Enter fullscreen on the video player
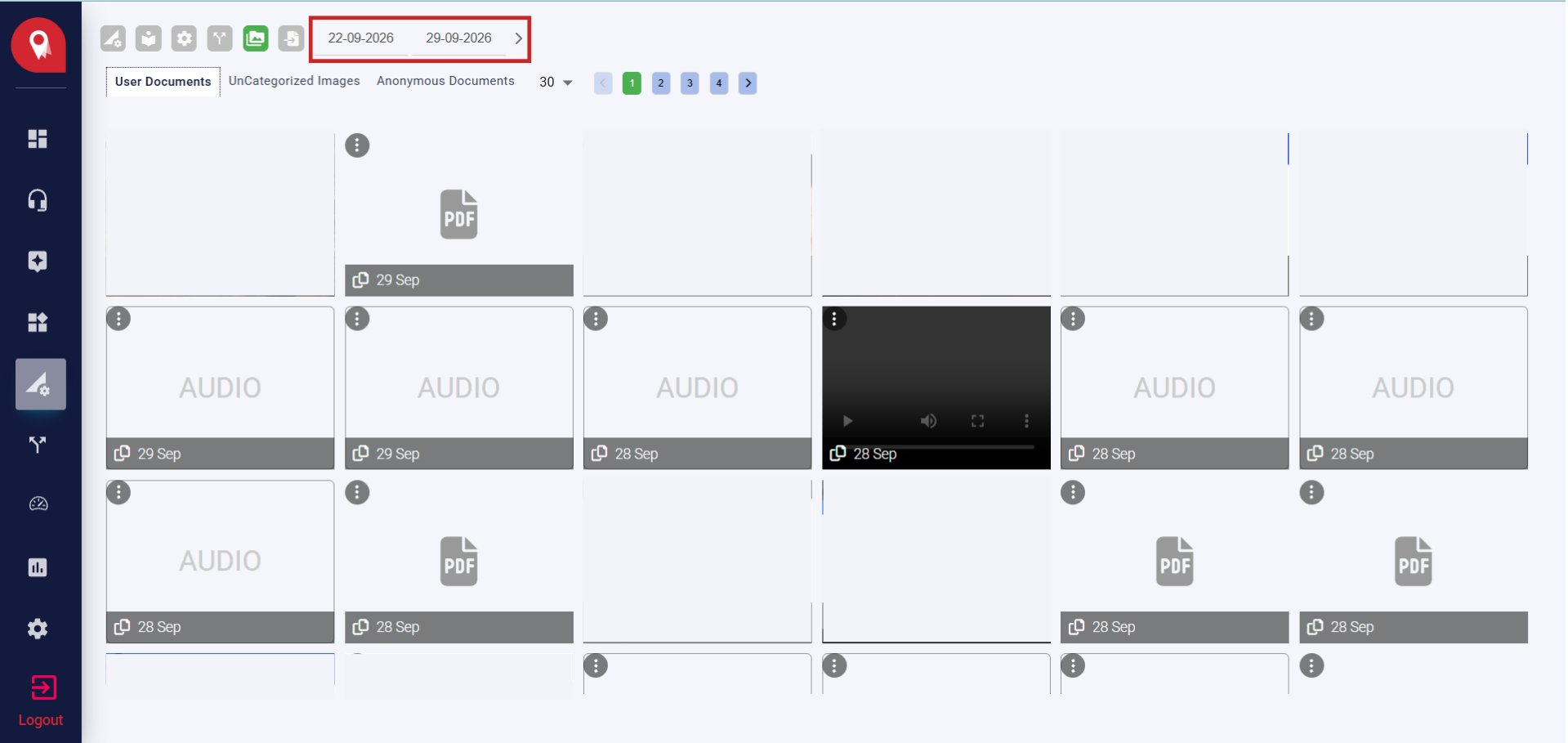Image resolution: width=1568 pixels, height=743 pixels. coord(977,421)
